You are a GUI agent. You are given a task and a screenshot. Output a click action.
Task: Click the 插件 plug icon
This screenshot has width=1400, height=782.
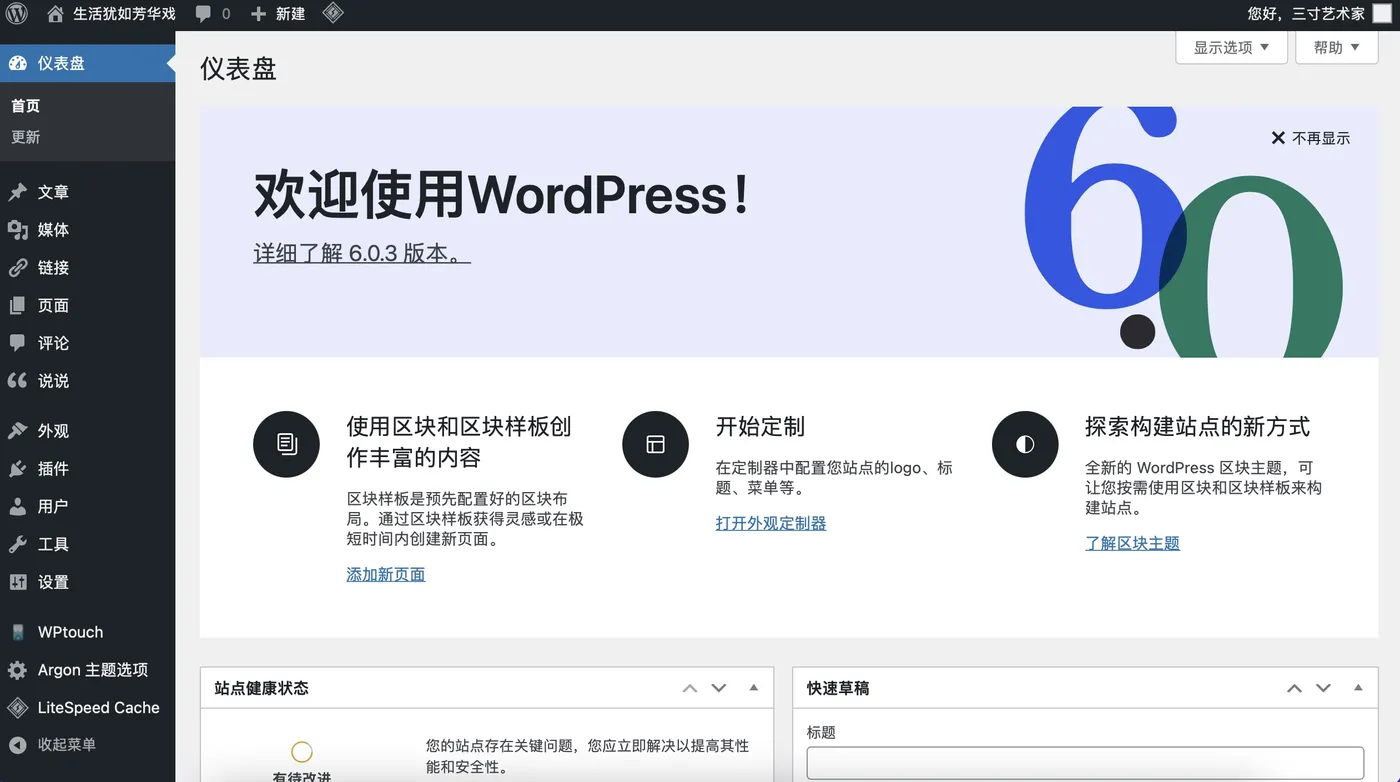[18, 469]
